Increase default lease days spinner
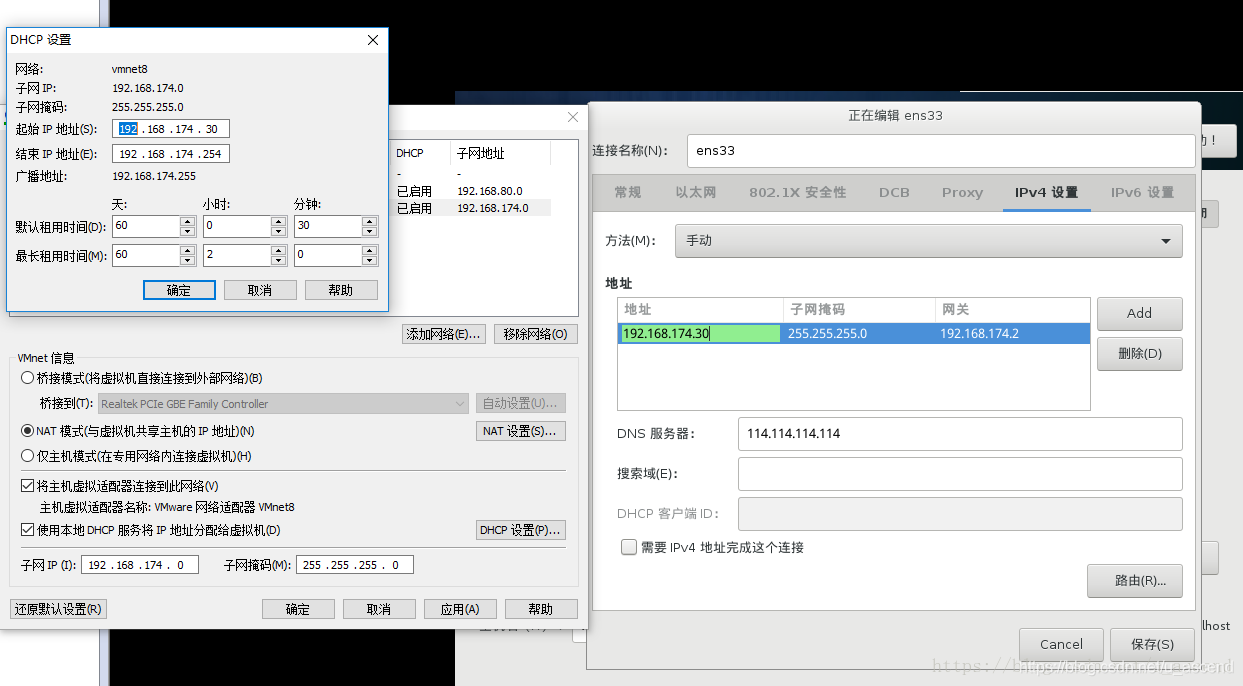The width and height of the screenshot is (1243, 686). pyautogui.click(x=187, y=221)
